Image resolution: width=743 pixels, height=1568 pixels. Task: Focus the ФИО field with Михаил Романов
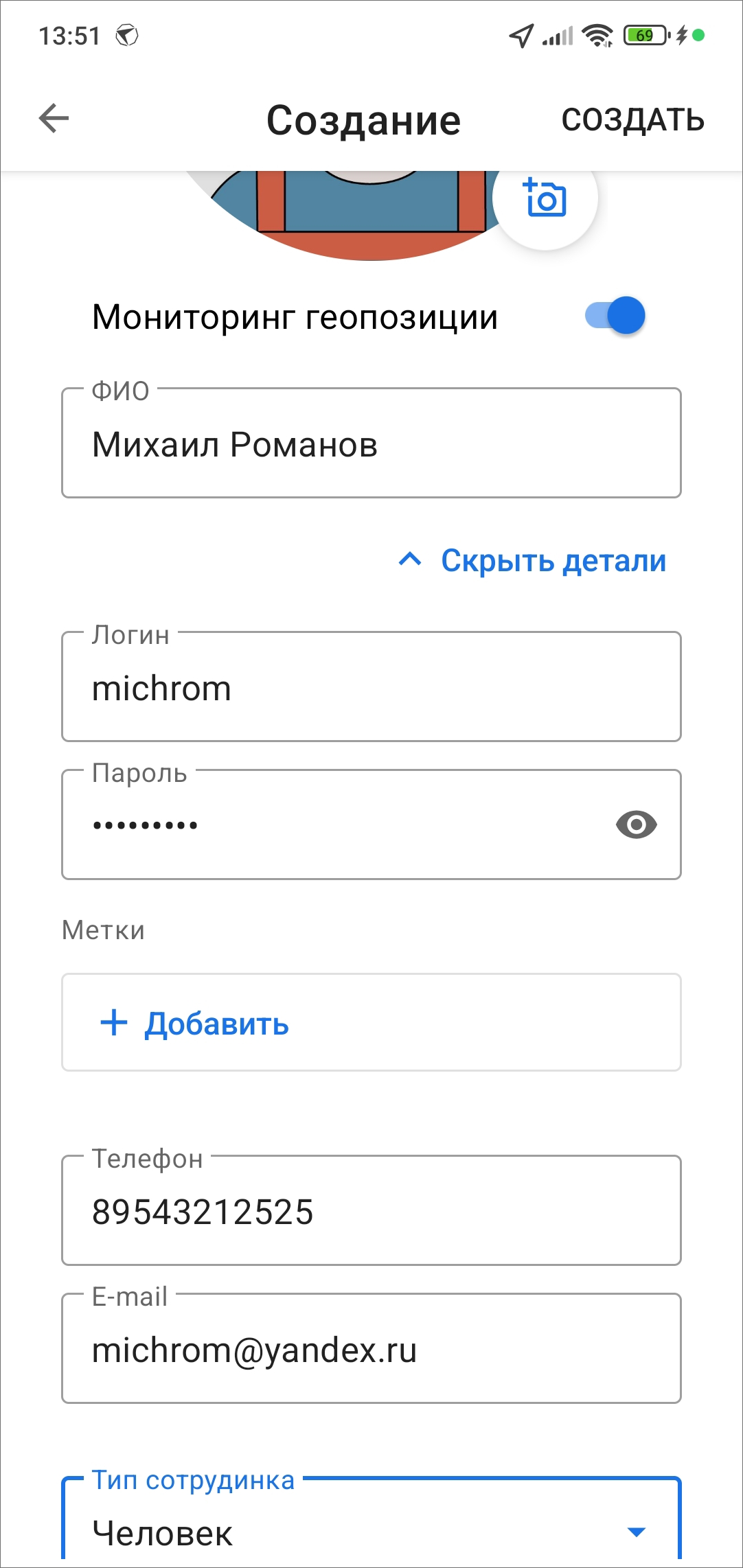pyautogui.click(x=371, y=444)
